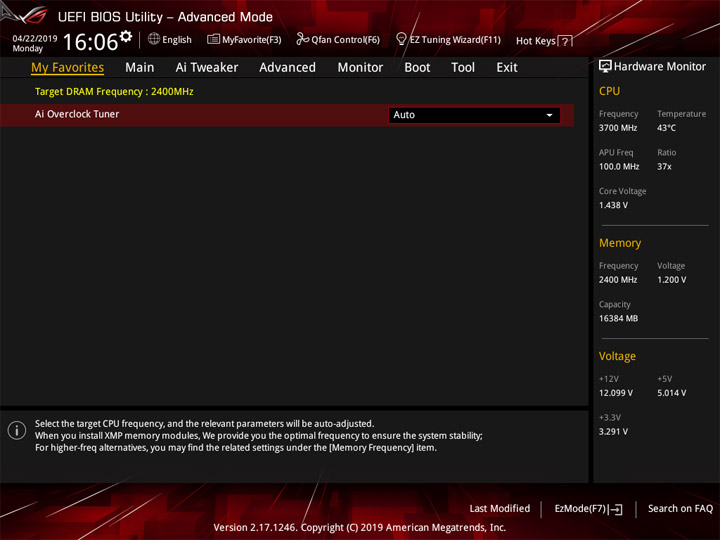The height and width of the screenshot is (540, 720).
Task: Switch to the Advanced tab
Action: pos(287,68)
